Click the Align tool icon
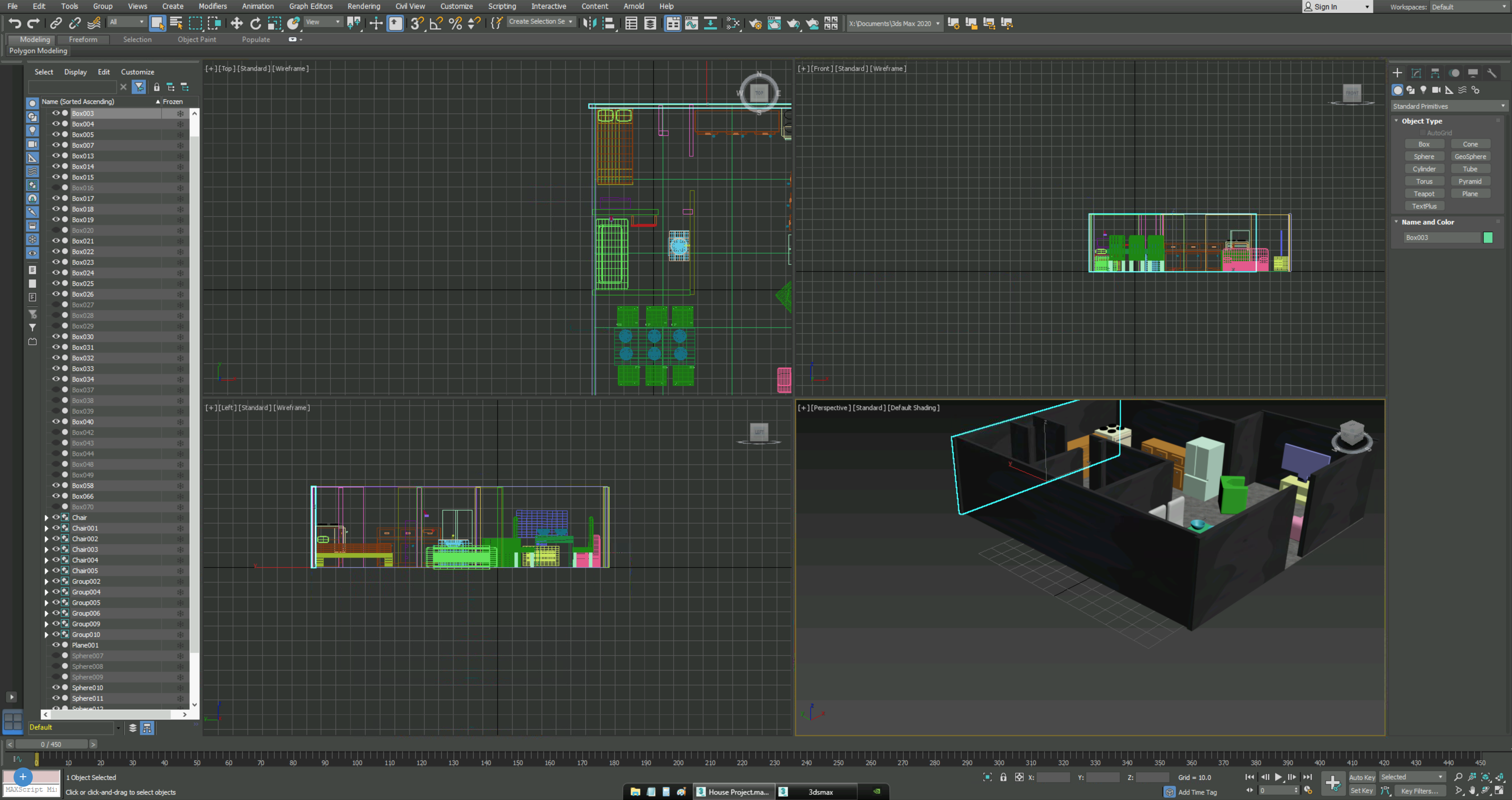This screenshot has height=800, width=1512. coord(609,23)
